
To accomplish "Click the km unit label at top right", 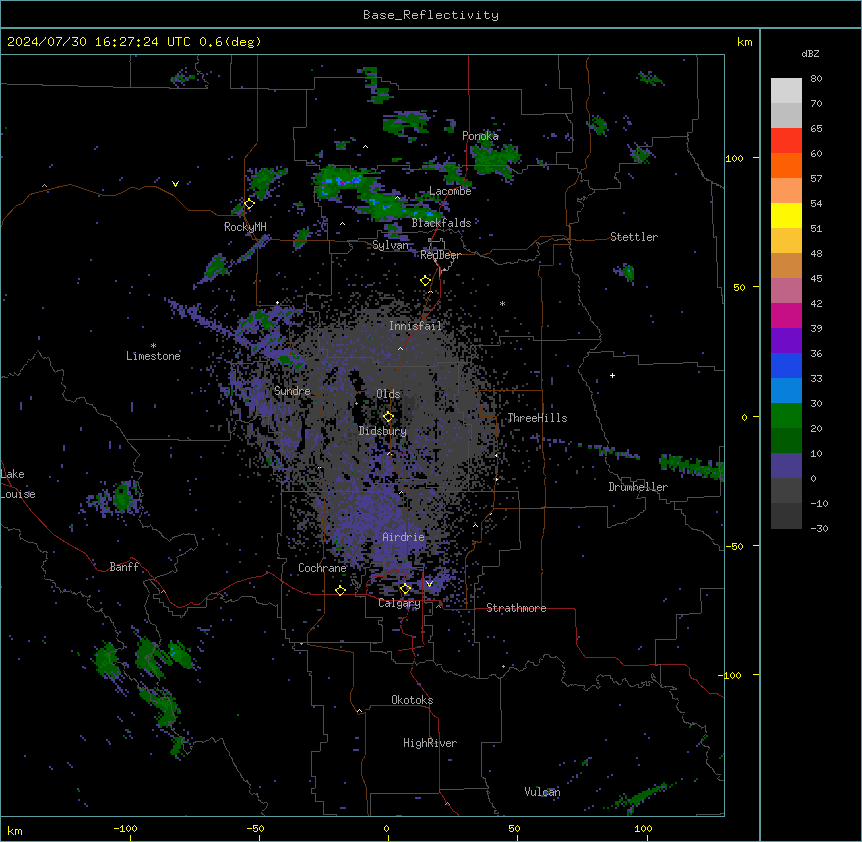I will tap(745, 42).
